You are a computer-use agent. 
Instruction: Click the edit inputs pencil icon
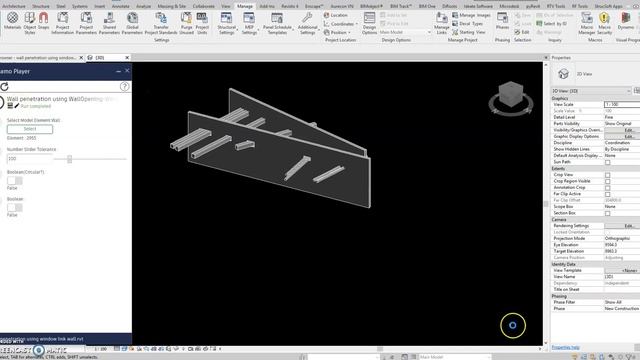pyautogui.click(x=17, y=106)
